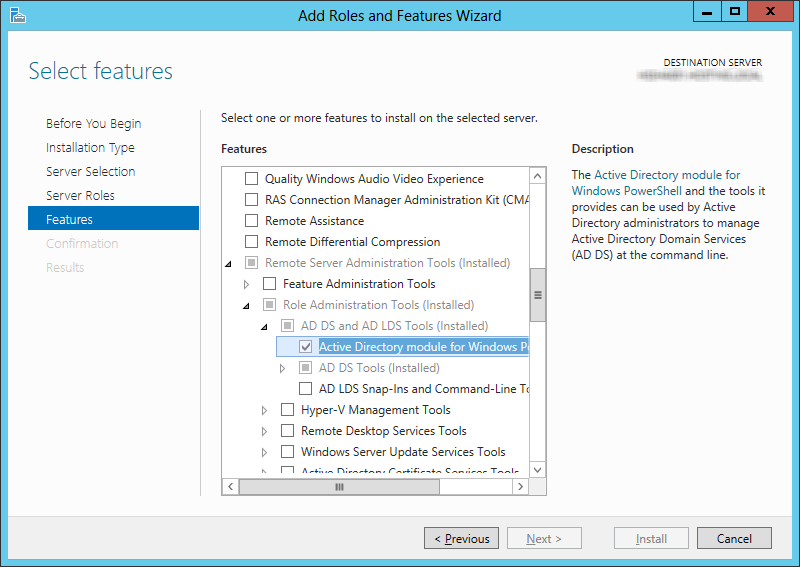800x567 pixels.
Task: Open Active Directory module for Windows PowerShell link
Action: tap(656, 183)
